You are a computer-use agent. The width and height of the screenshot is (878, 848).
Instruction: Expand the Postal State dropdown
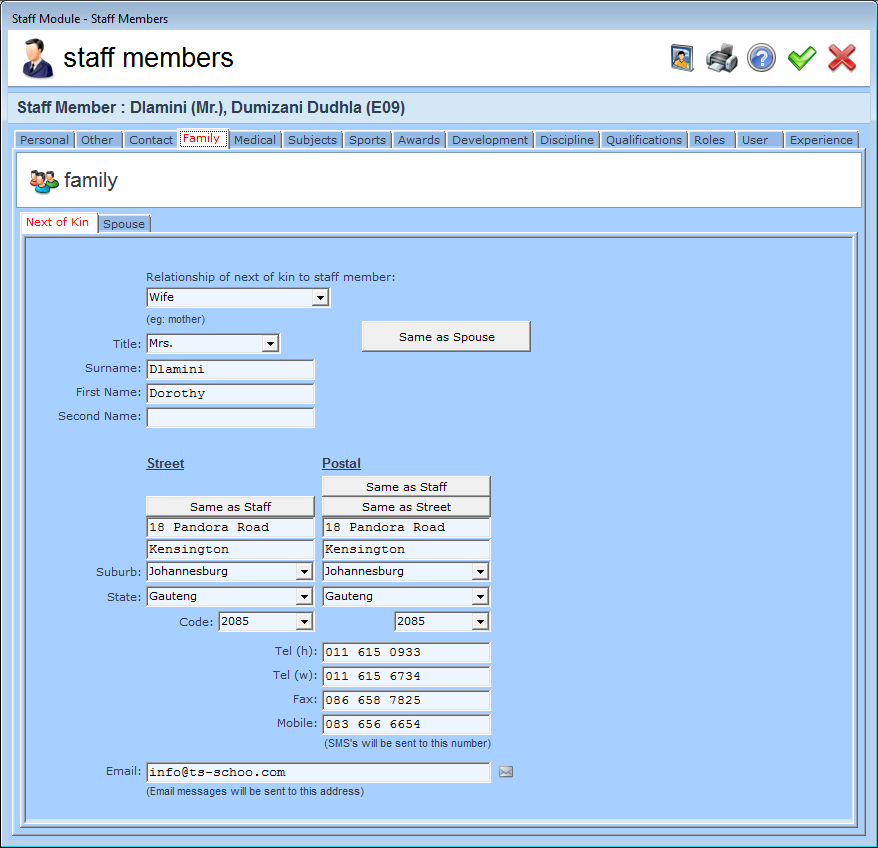tap(479, 597)
